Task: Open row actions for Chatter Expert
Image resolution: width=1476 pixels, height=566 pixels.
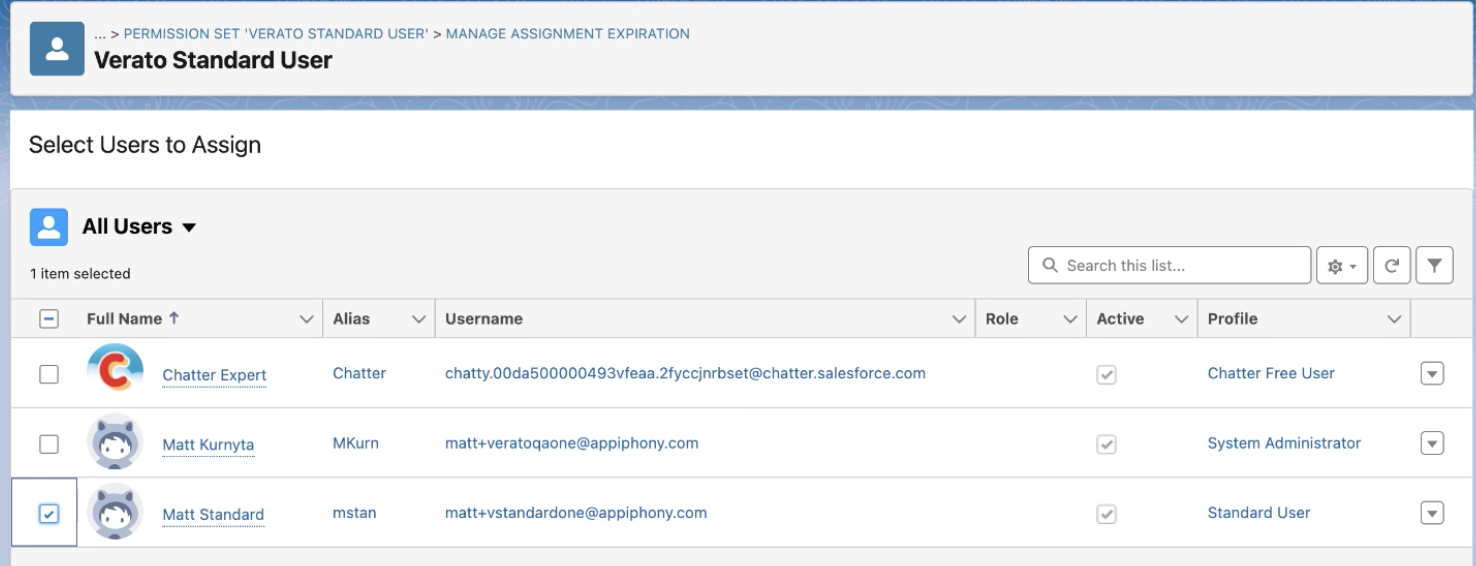Action: 1432,373
